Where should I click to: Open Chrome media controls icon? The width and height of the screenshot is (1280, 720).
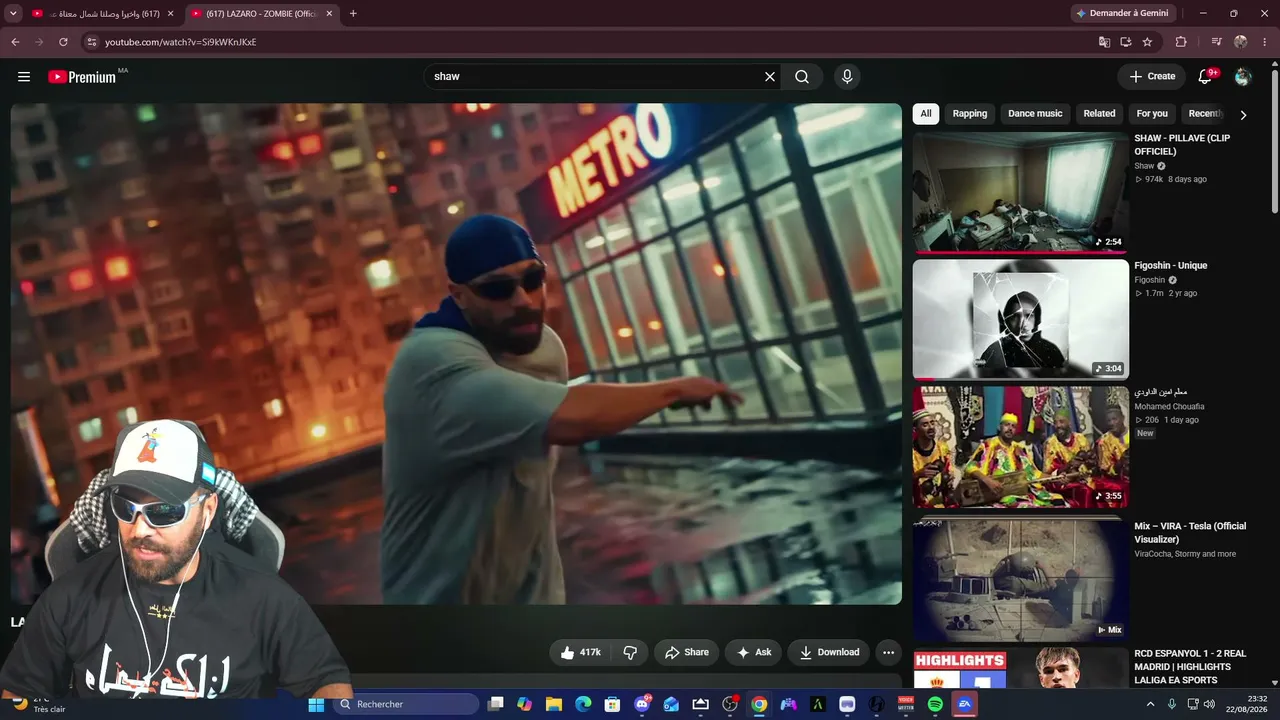tap(1216, 42)
